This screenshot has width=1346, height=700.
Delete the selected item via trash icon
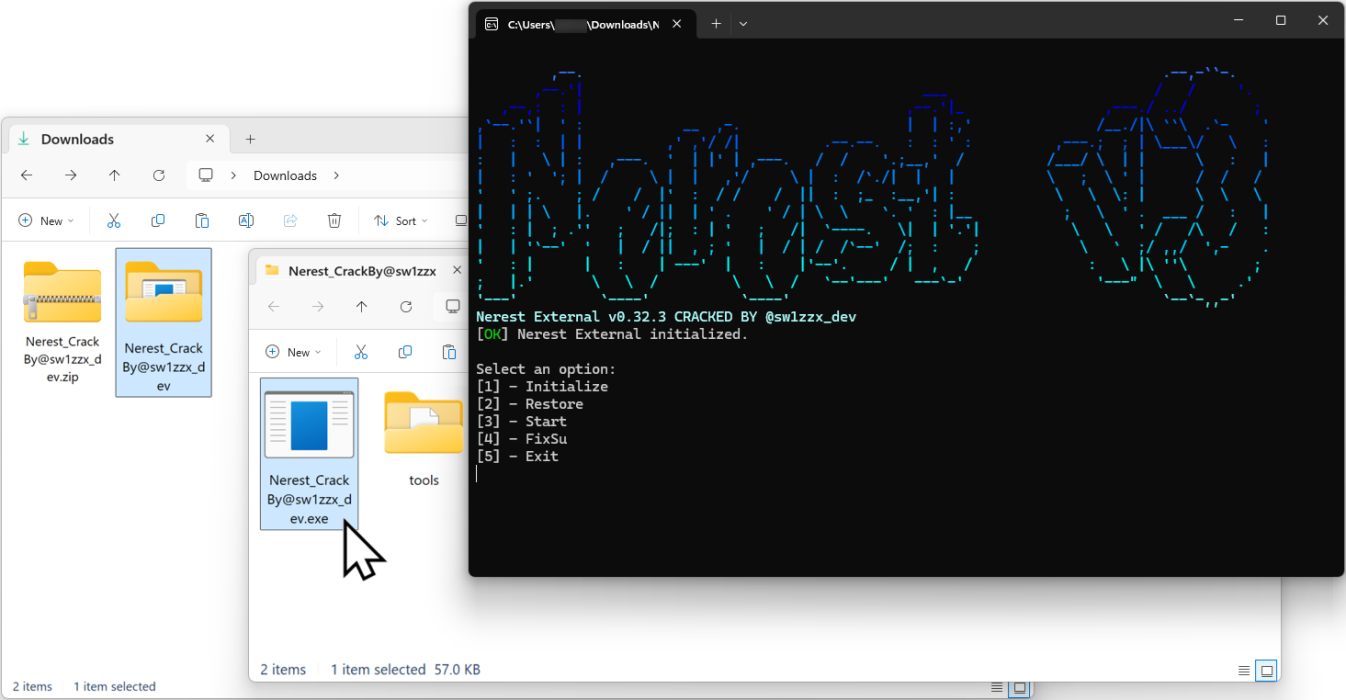[x=334, y=220]
